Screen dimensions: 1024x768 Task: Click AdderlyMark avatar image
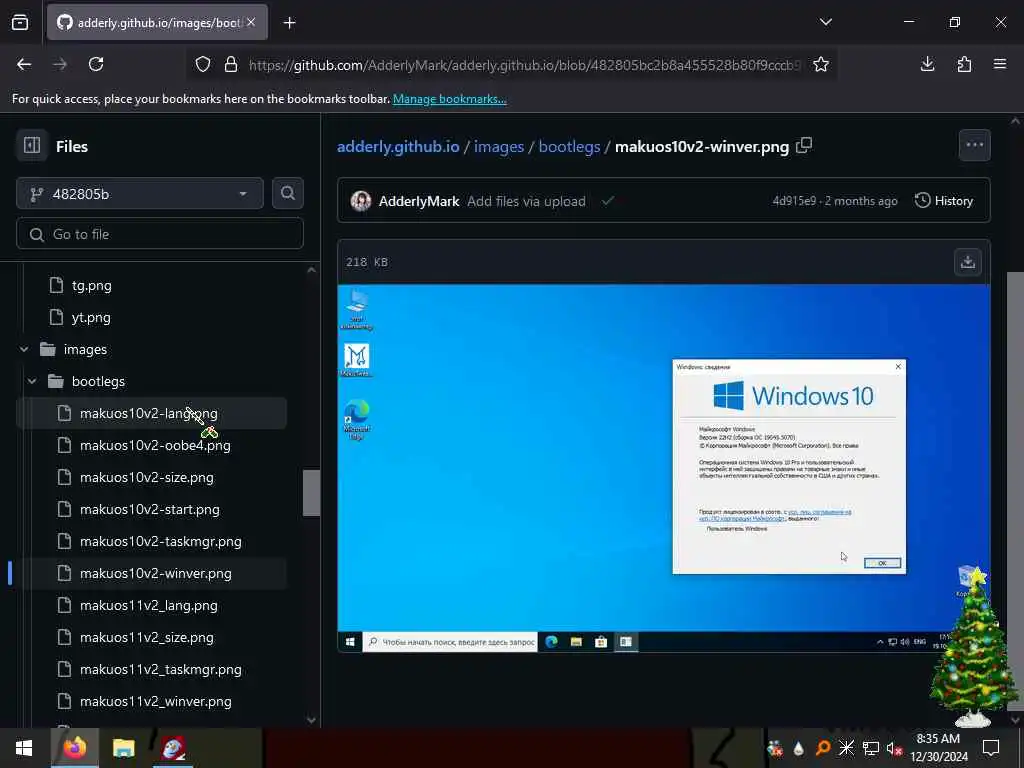tap(360, 200)
